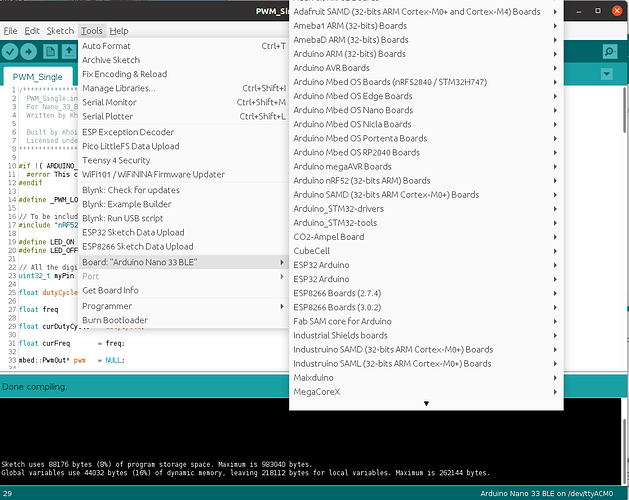Expand Arduino Mbed OS RP2040 Boards
629x500 pixels.
click(426, 152)
